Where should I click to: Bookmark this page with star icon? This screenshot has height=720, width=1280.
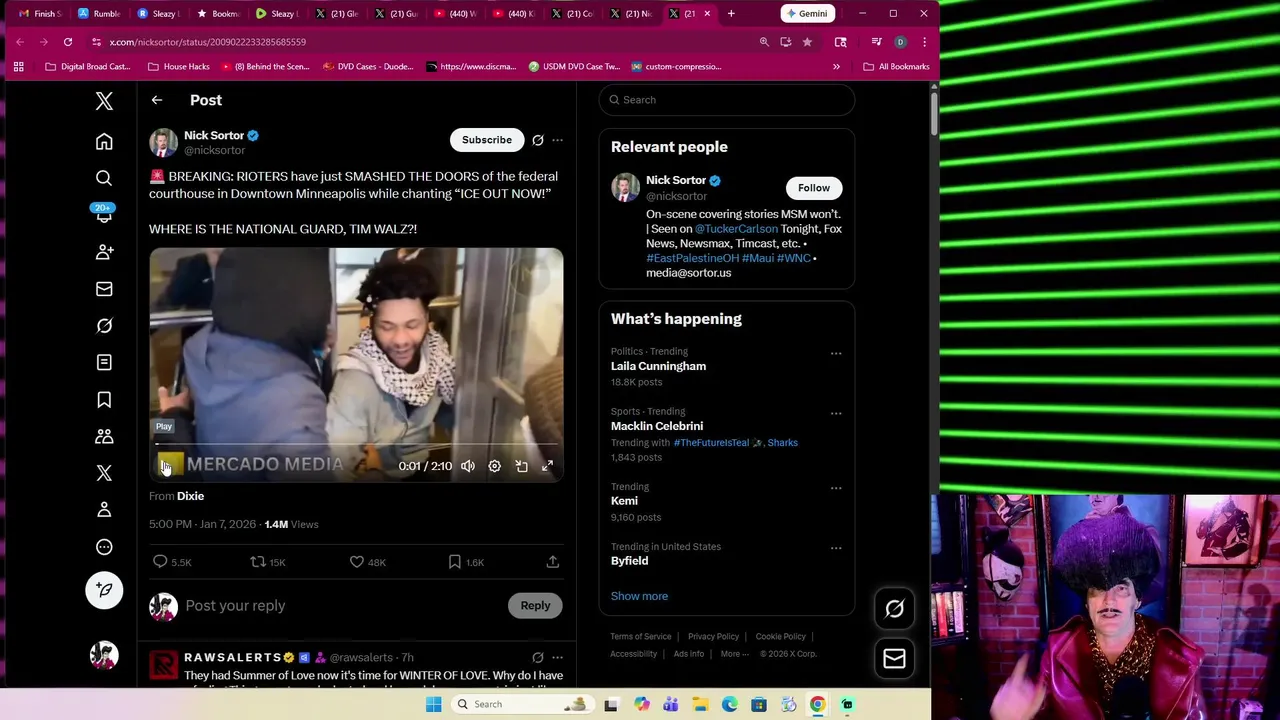coord(807,42)
